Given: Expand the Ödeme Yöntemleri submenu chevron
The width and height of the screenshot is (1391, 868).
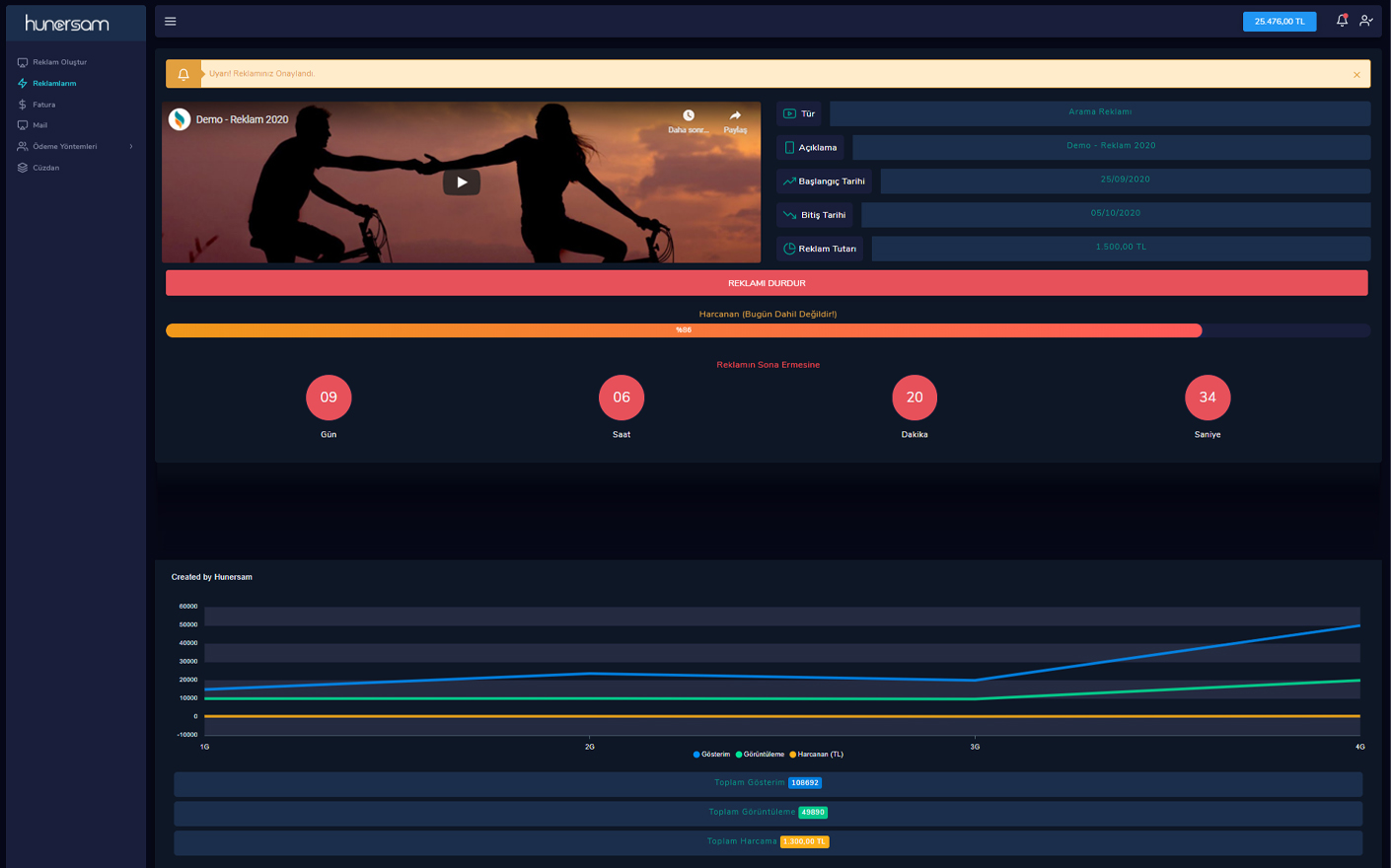Looking at the screenshot, I should [132, 146].
